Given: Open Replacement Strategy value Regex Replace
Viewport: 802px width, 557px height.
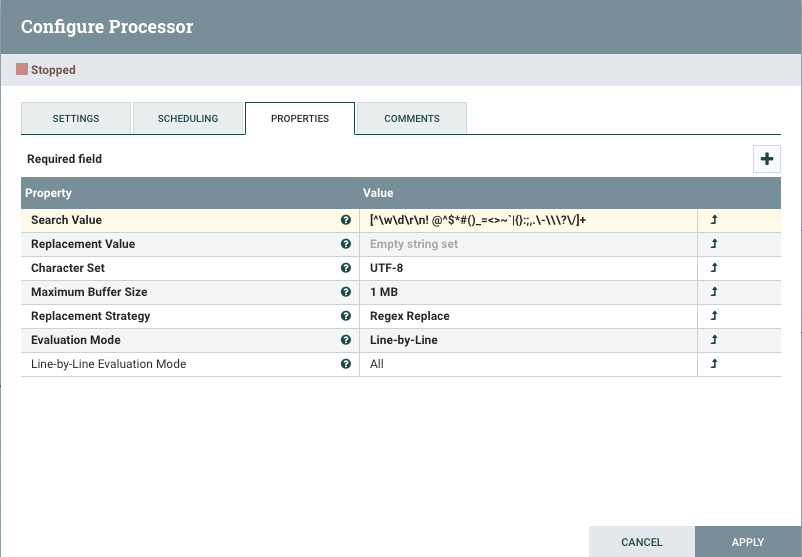Looking at the screenshot, I should click(x=410, y=316).
